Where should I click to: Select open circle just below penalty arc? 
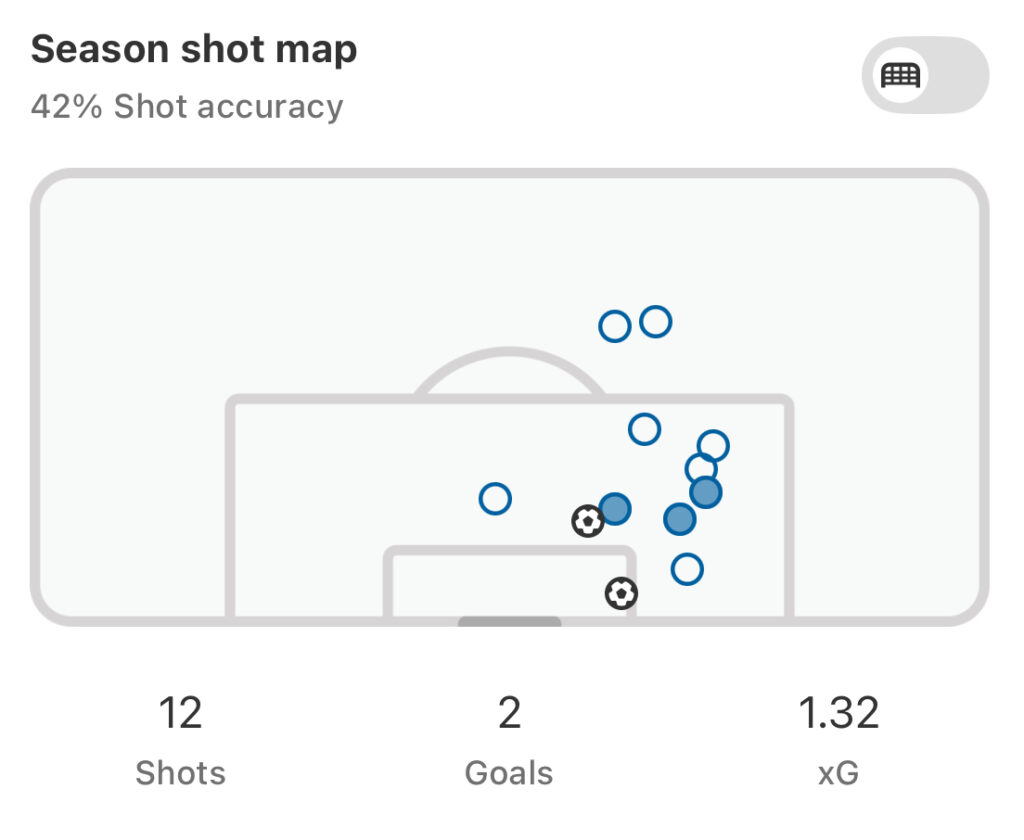tap(645, 430)
